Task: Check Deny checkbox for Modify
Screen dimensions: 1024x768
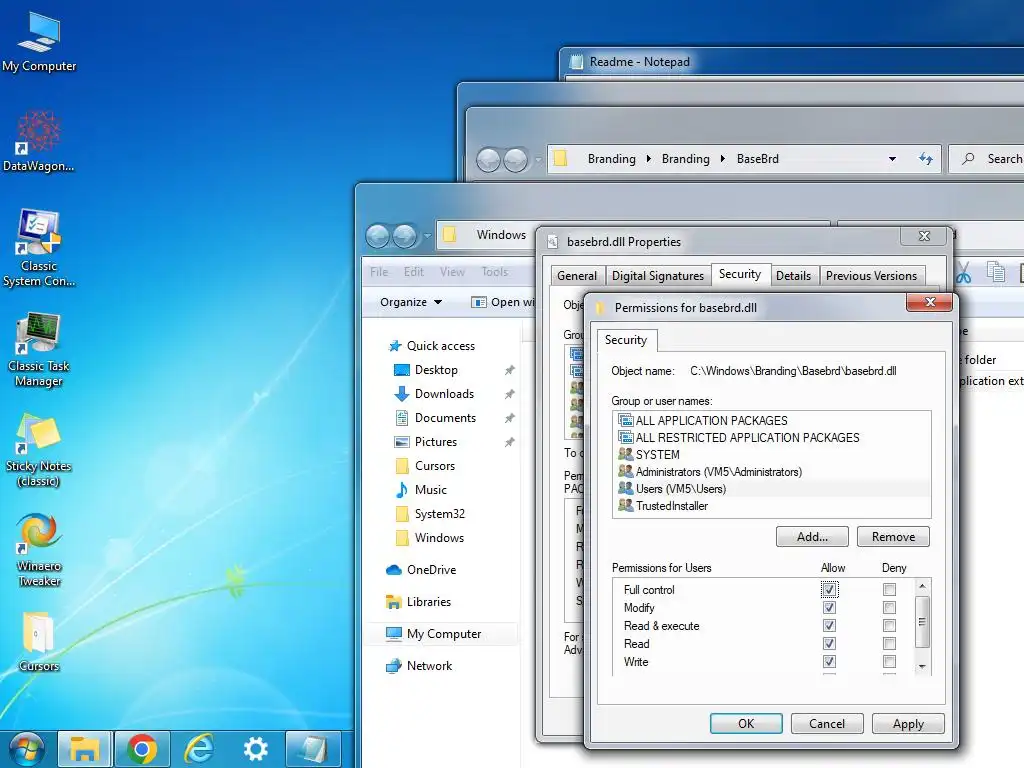Action: click(889, 607)
